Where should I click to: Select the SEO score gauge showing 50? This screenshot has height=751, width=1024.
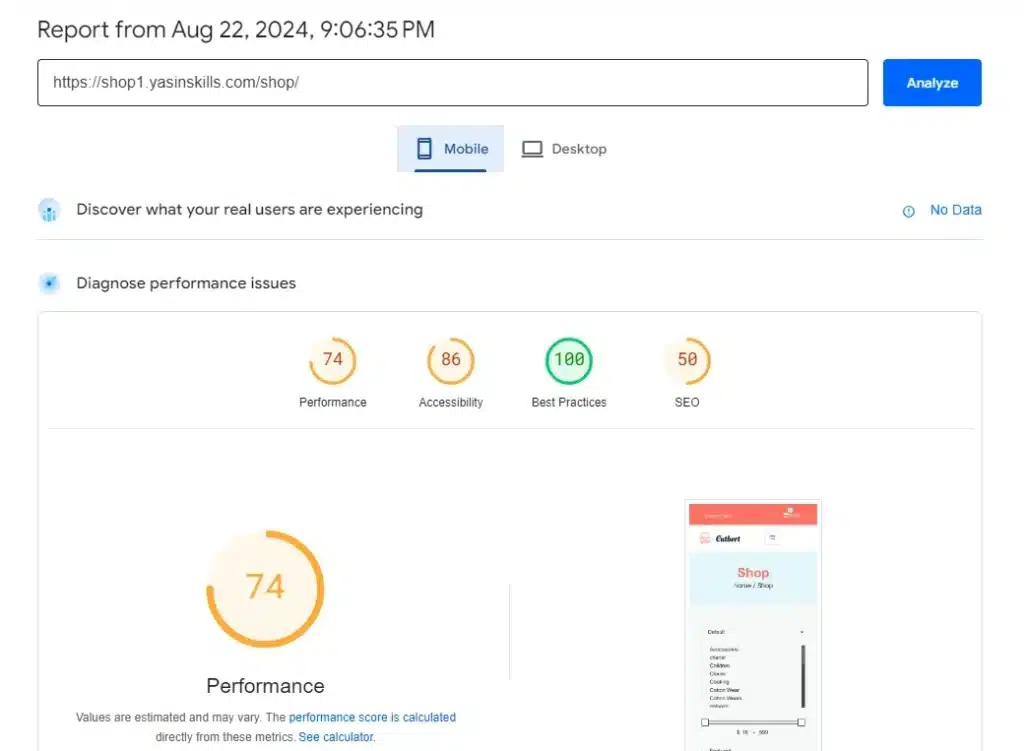click(x=687, y=360)
